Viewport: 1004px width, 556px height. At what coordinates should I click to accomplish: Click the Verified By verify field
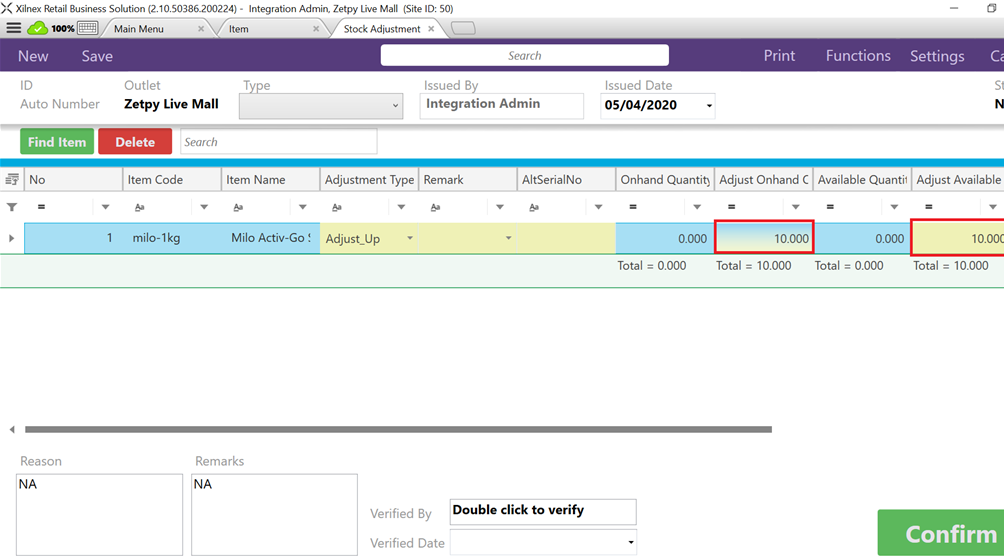pos(543,511)
